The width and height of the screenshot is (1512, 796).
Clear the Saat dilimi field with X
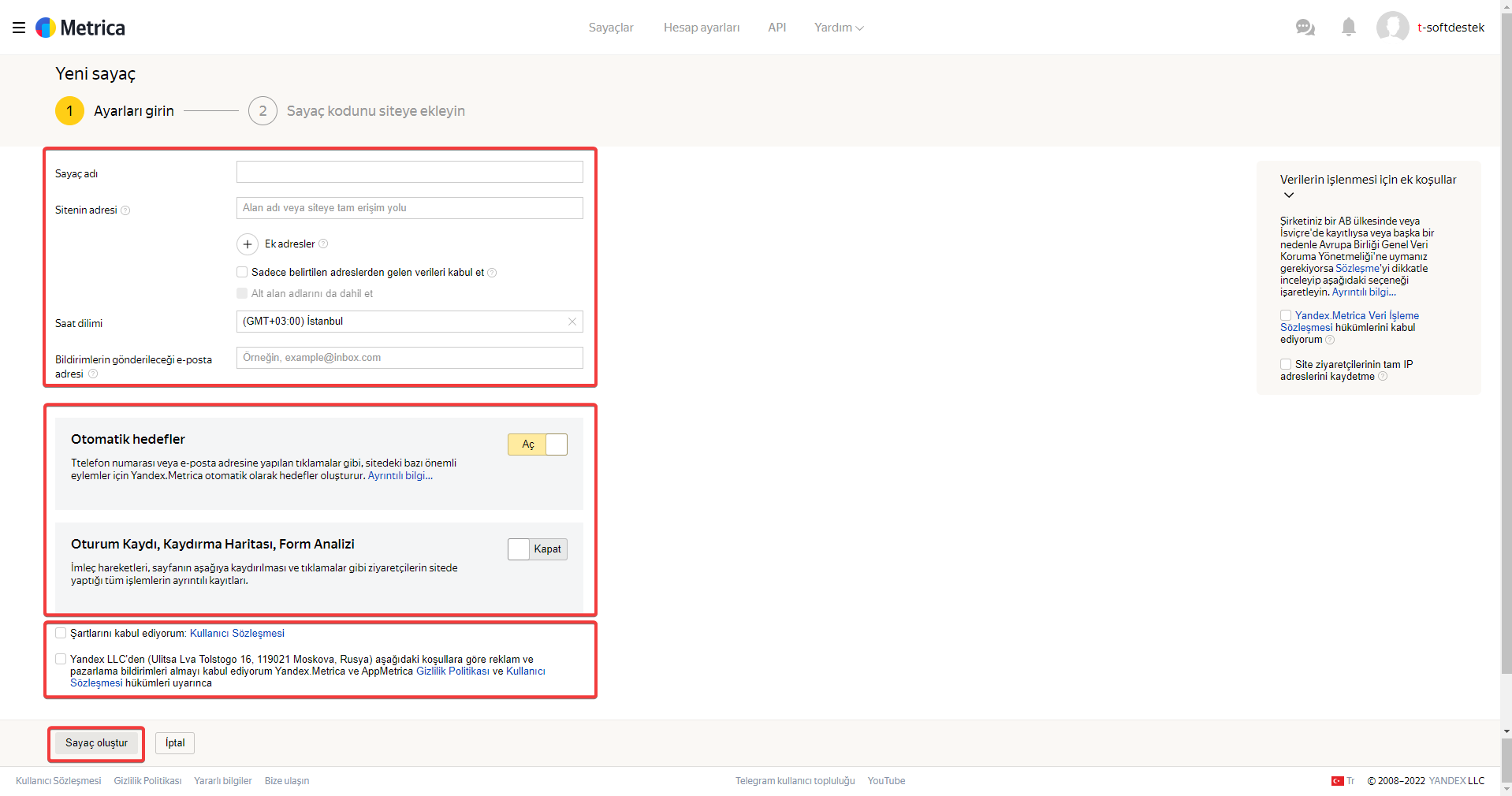tap(572, 322)
